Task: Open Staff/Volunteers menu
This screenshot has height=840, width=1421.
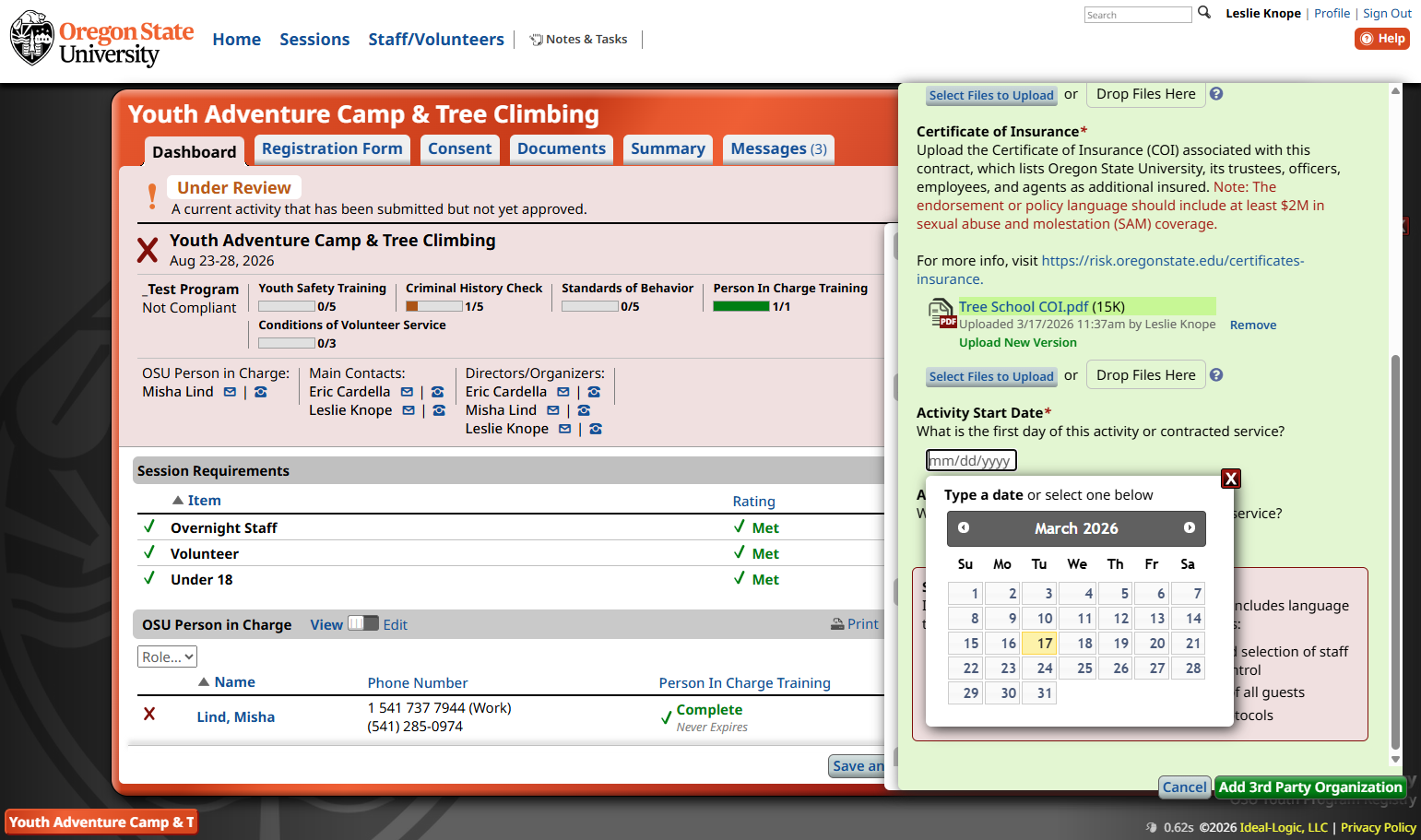Action: pos(436,40)
